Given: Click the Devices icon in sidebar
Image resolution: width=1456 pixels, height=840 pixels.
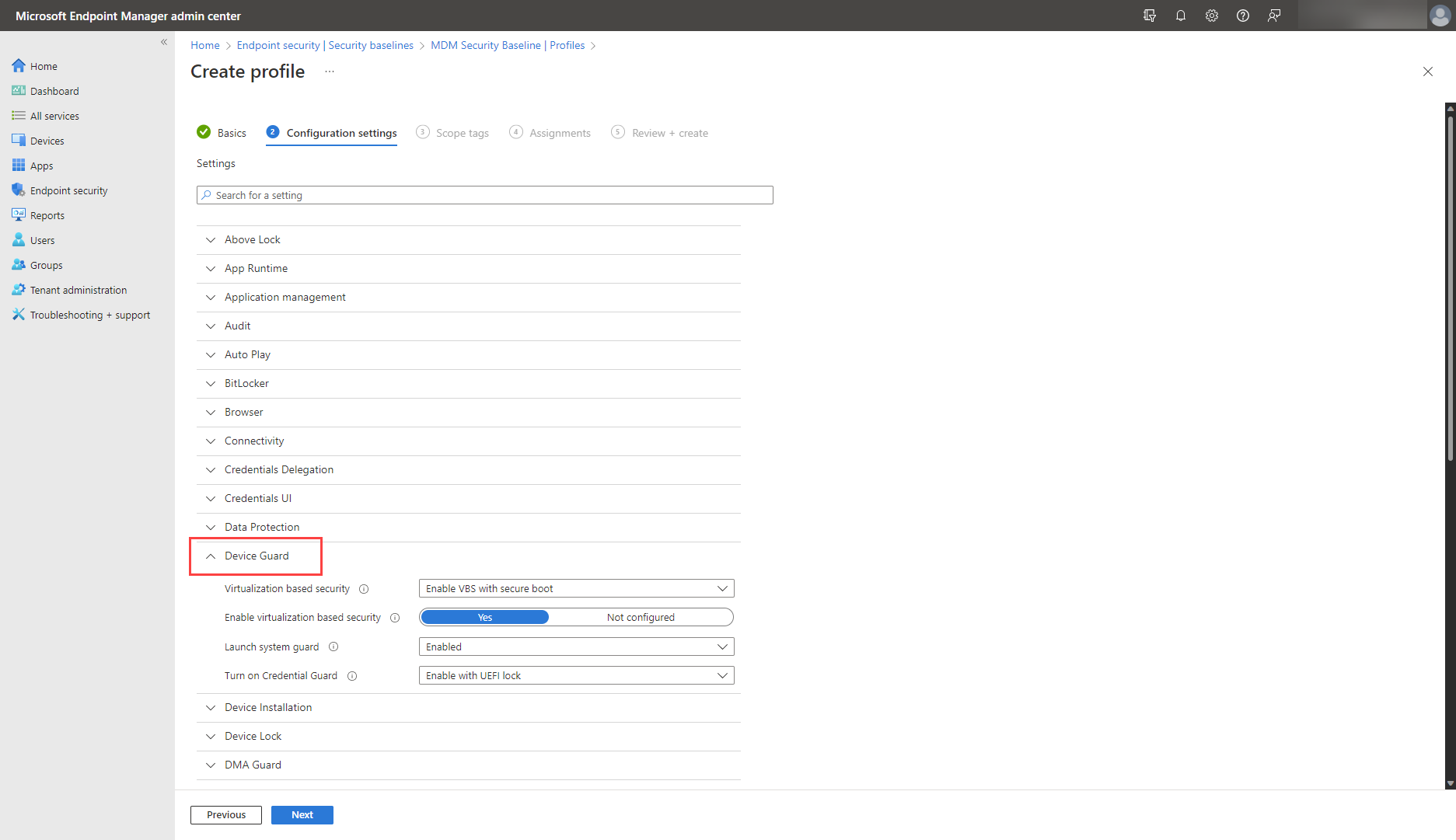Looking at the screenshot, I should point(19,141).
